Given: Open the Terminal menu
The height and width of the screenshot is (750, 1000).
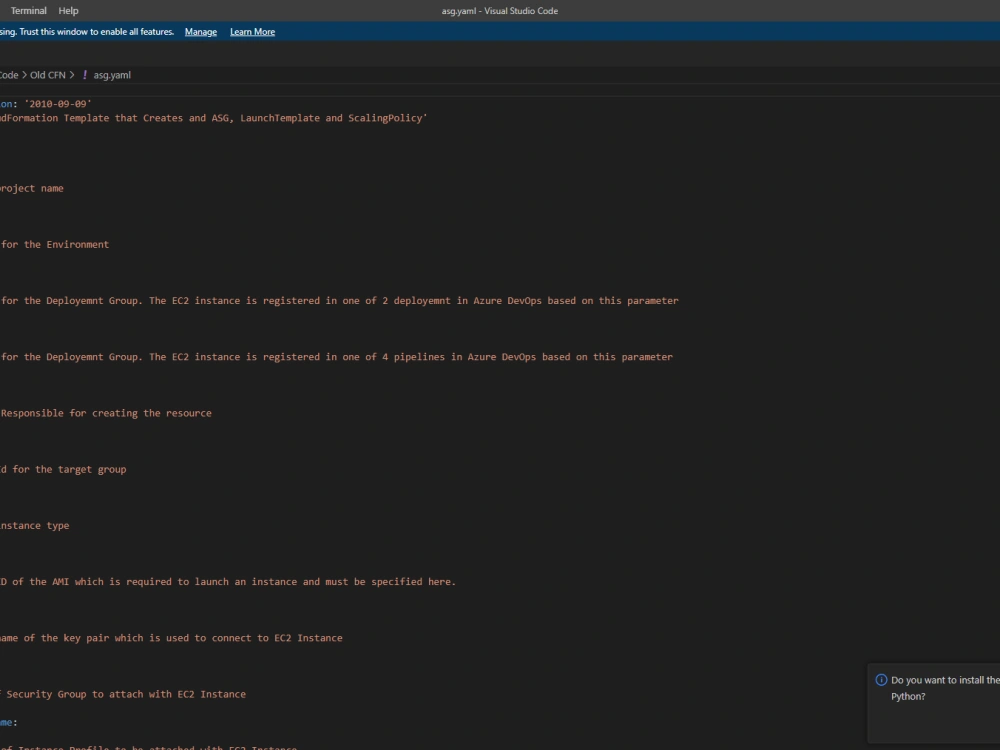Looking at the screenshot, I should 29,11.
